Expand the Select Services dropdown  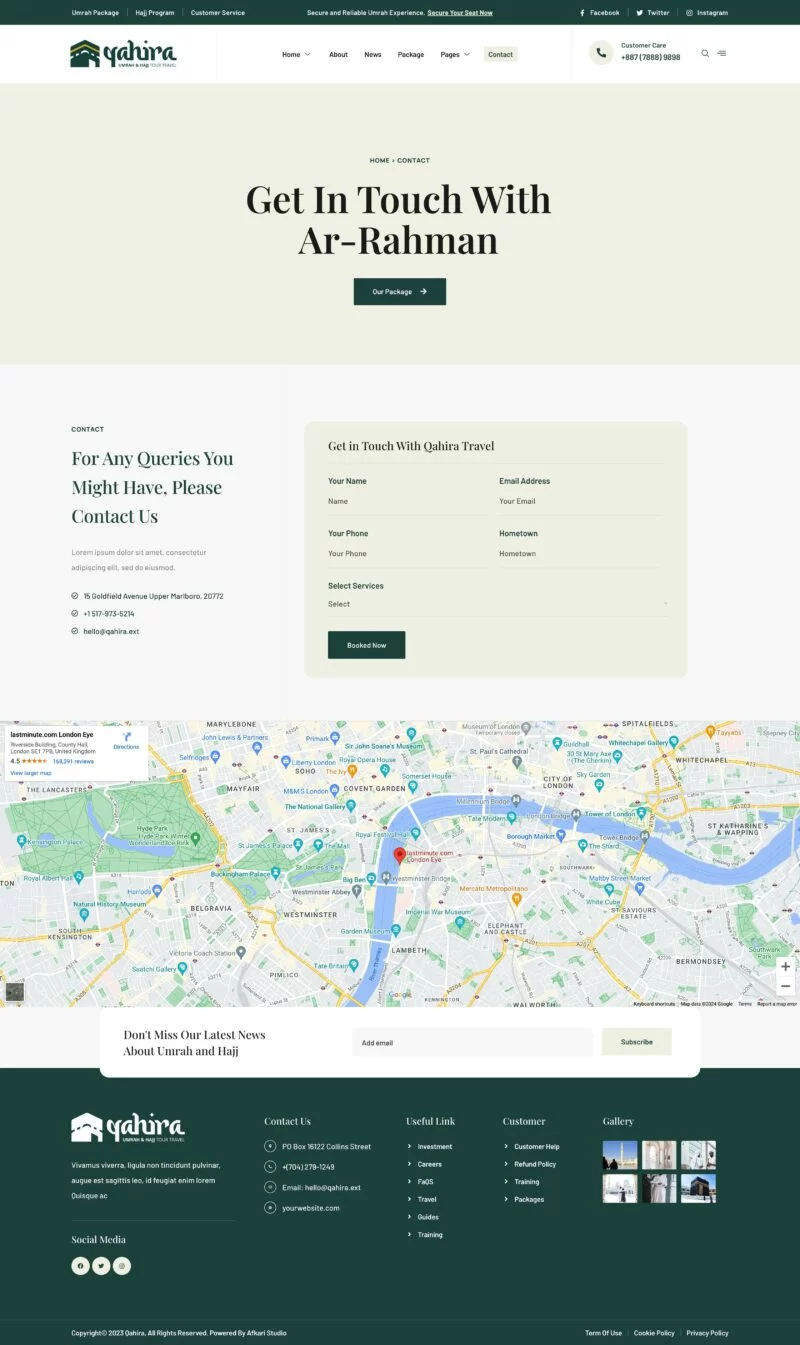click(x=497, y=604)
